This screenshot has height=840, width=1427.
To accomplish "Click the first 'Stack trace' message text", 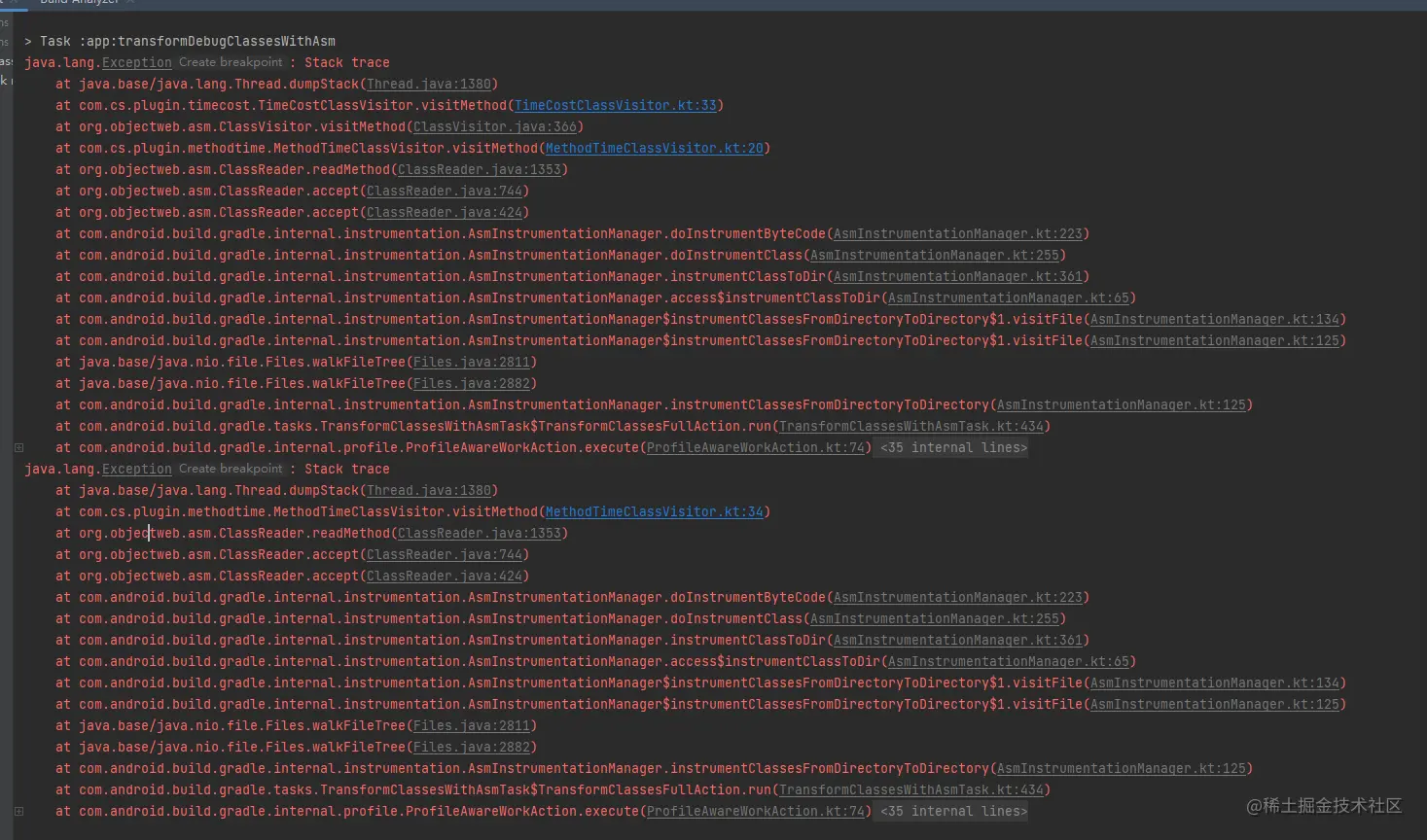I will (x=347, y=62).
